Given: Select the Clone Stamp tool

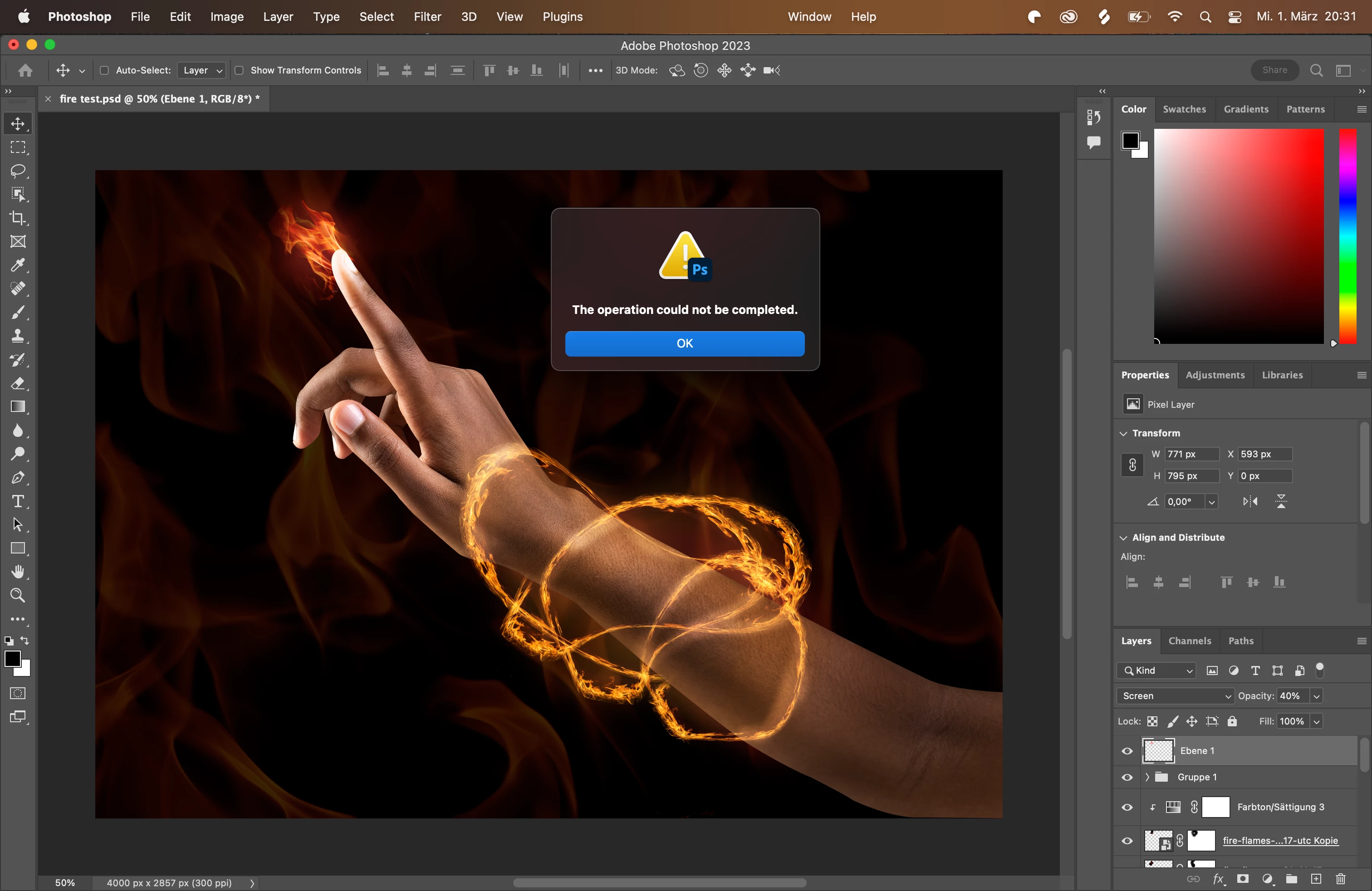Looking at the screenshot, I should tap(18, 336).
